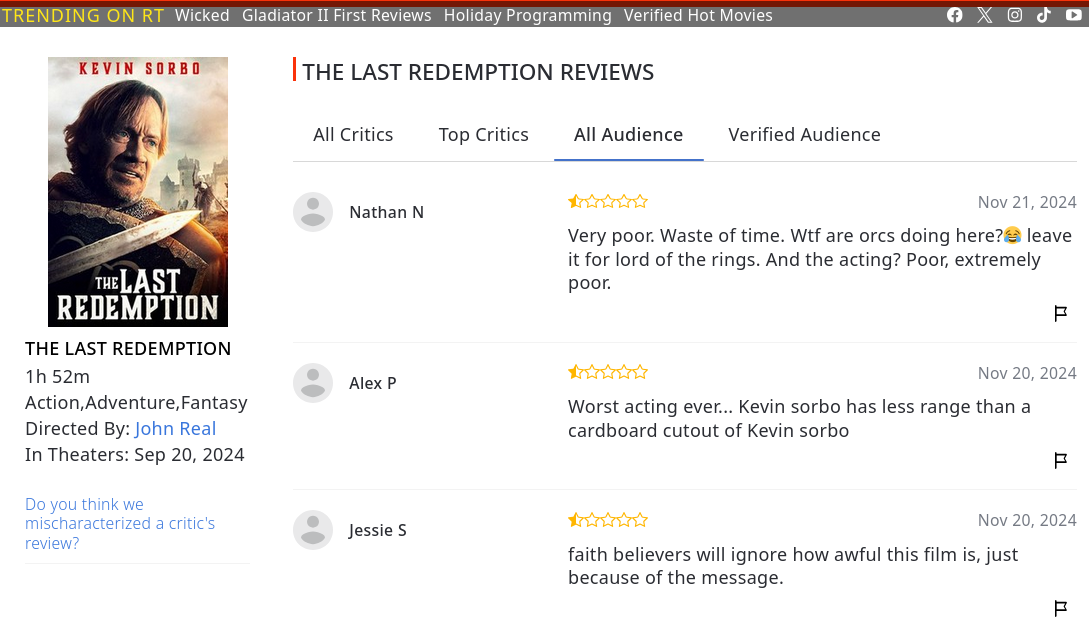Open the TikTok social icon
Image resolution: width=1089 pixels, height=634 pixels.
point(1044,15)
